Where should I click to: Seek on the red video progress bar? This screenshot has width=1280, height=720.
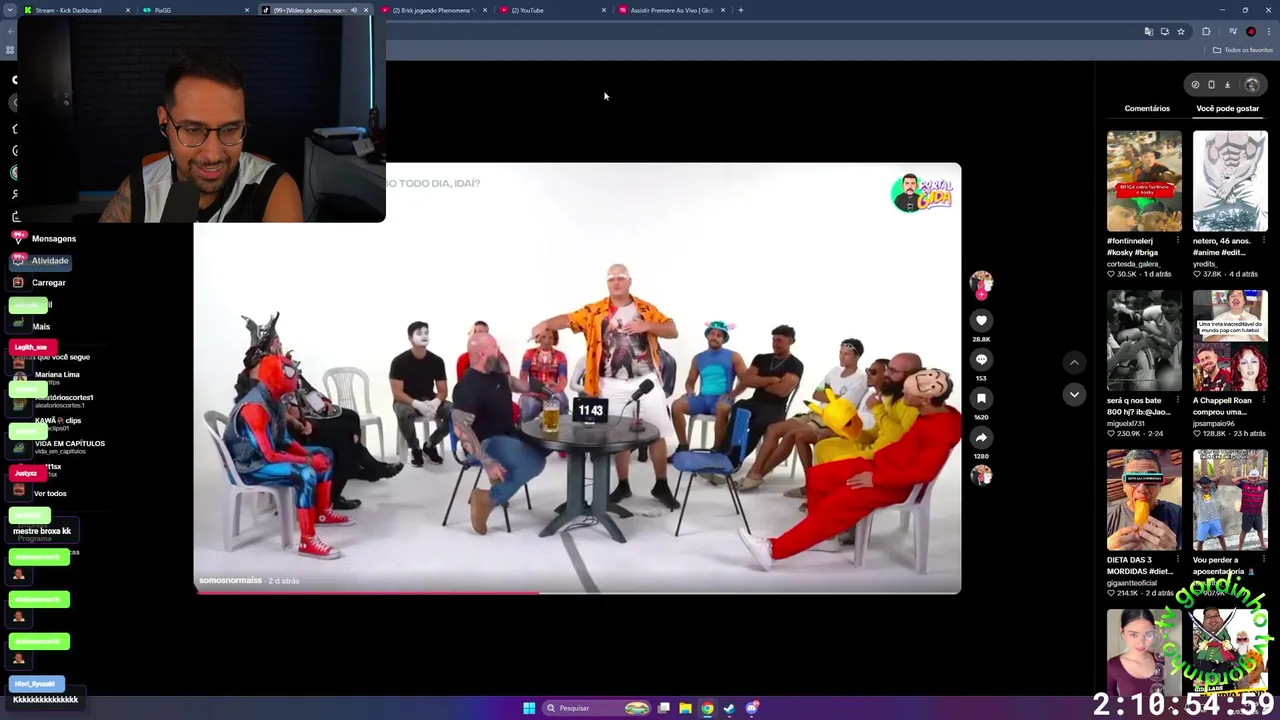(x=577, y=593)
